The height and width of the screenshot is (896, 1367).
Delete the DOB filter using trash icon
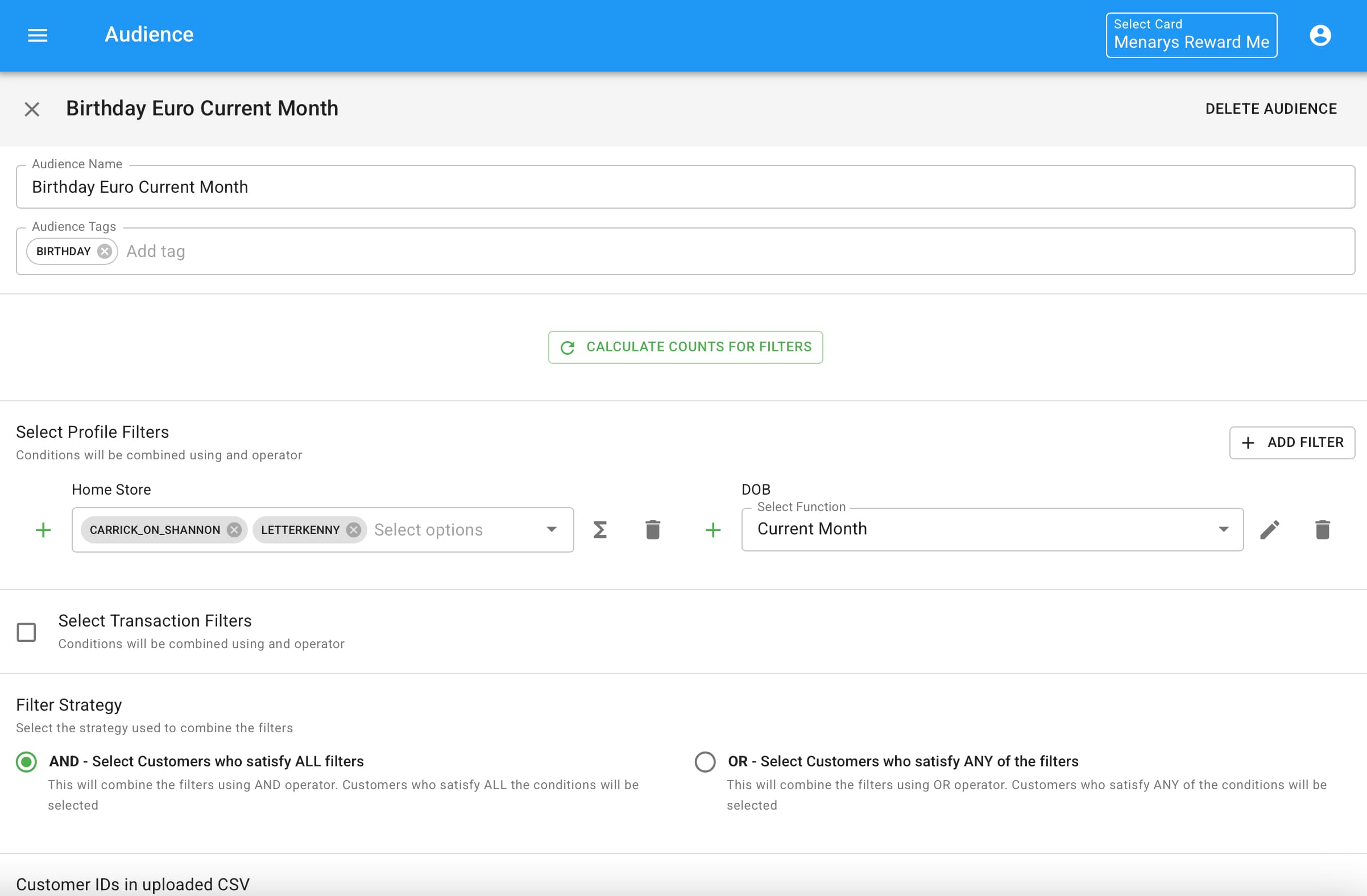1323,529
